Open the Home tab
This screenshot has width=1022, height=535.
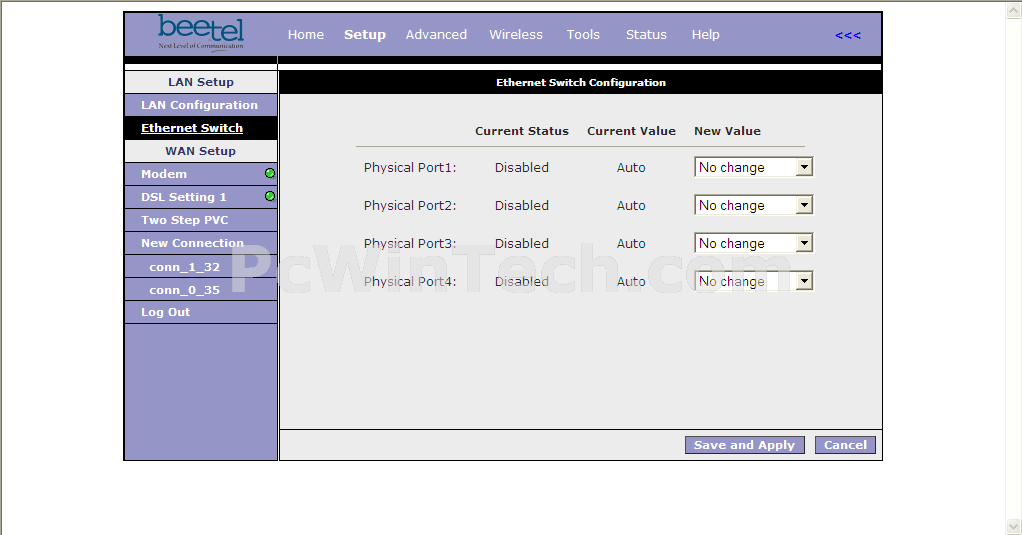[x=306, y=35]
